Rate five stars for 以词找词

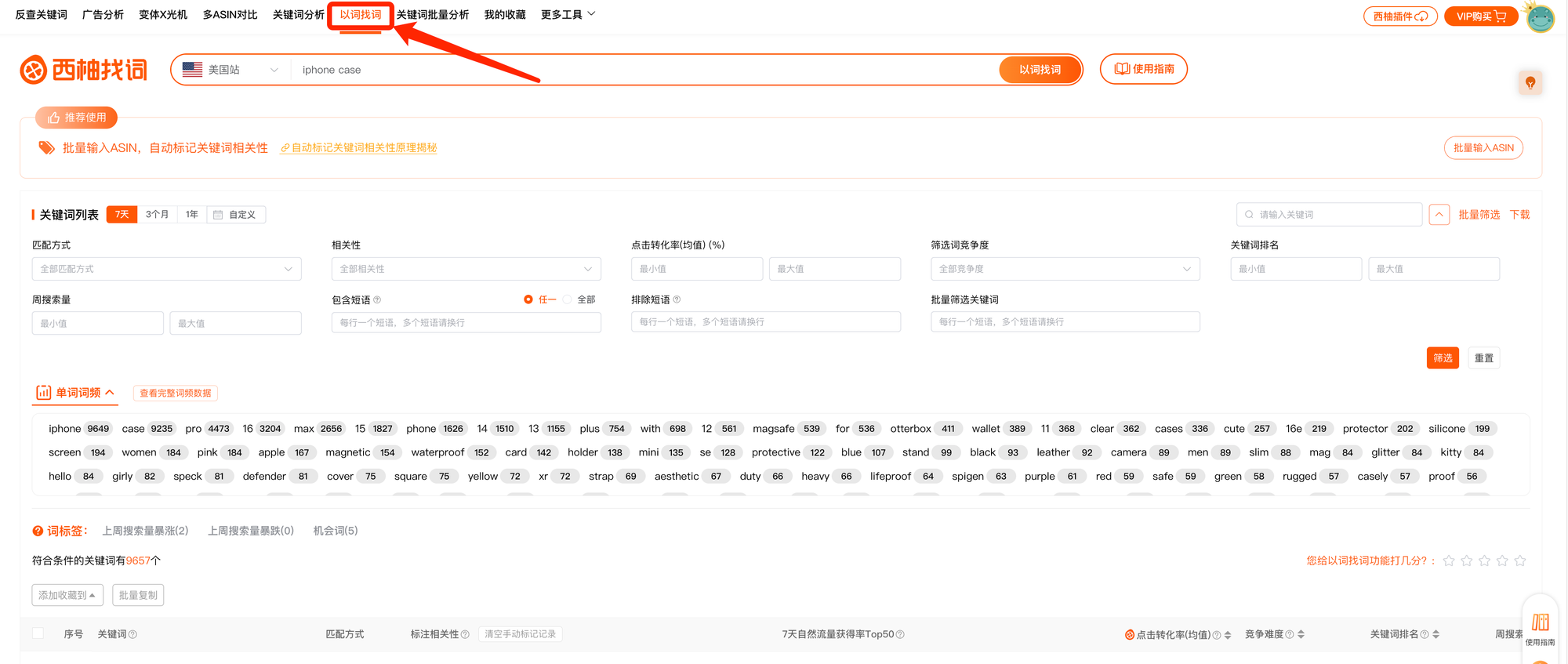1520,561
